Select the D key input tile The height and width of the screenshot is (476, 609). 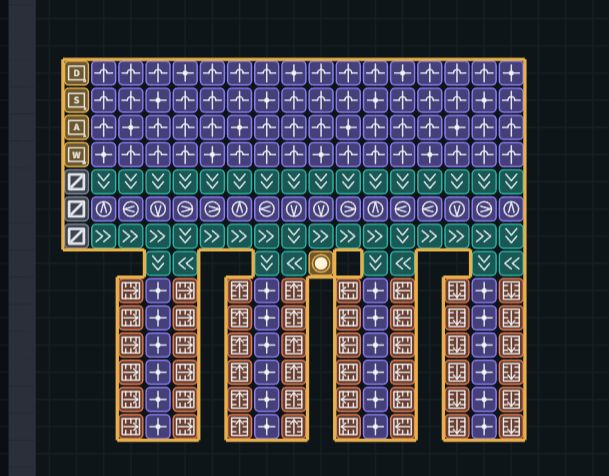pyautogui.click(x=77, y=73)
